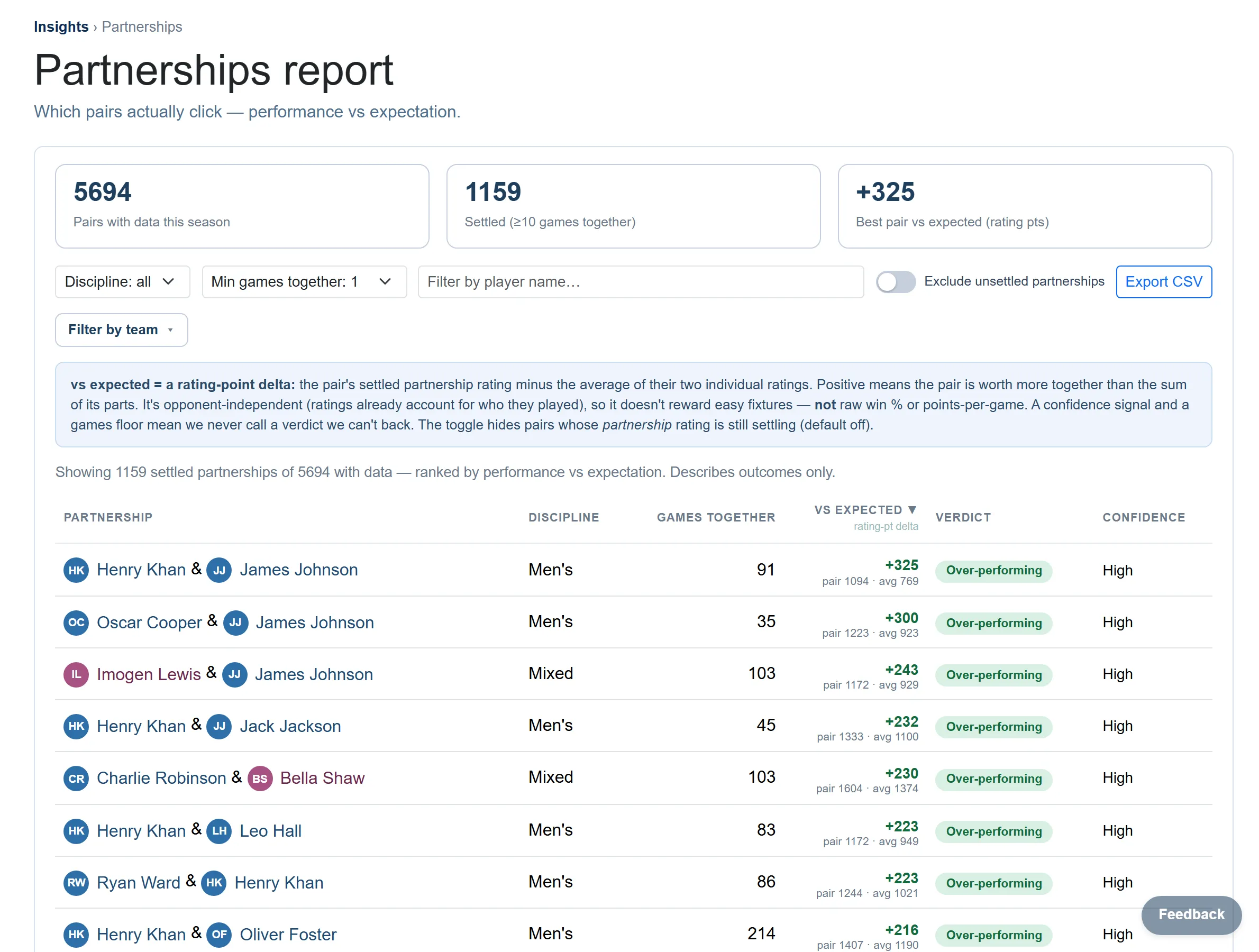Open Oliver Foster player link
This screenshot has height=952, width=1259.
(288, 935)
